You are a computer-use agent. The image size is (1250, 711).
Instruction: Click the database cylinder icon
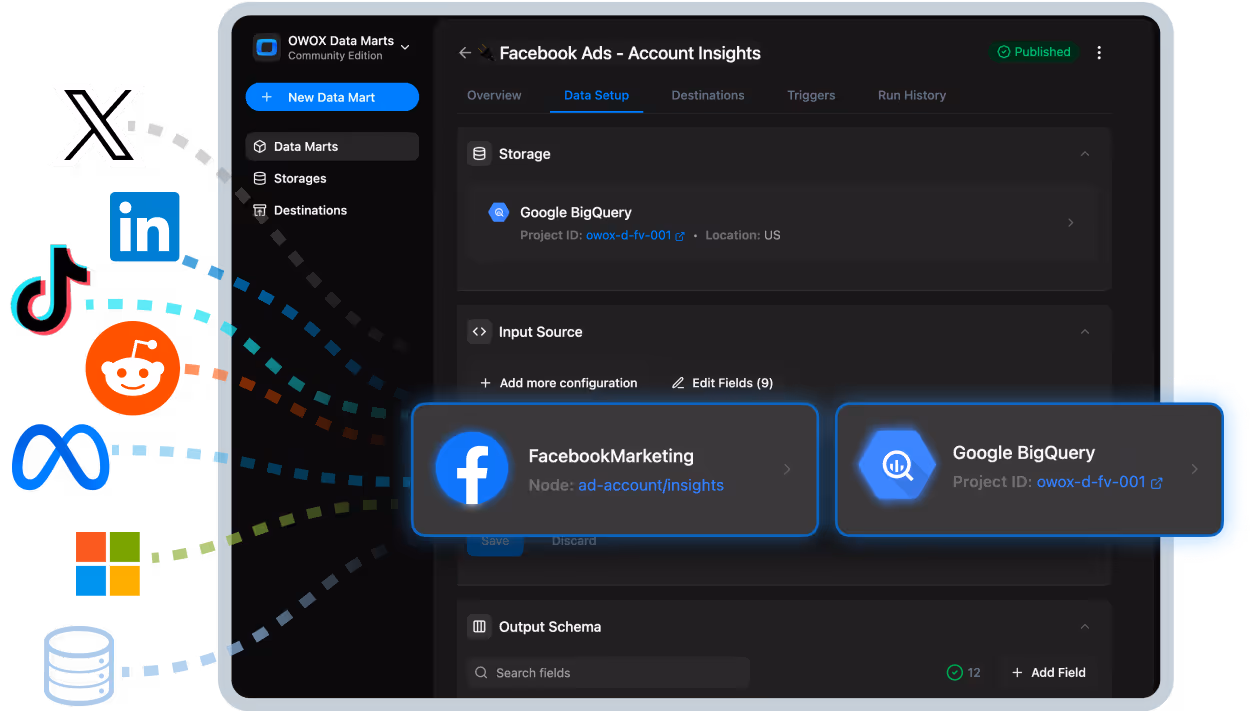79,666
